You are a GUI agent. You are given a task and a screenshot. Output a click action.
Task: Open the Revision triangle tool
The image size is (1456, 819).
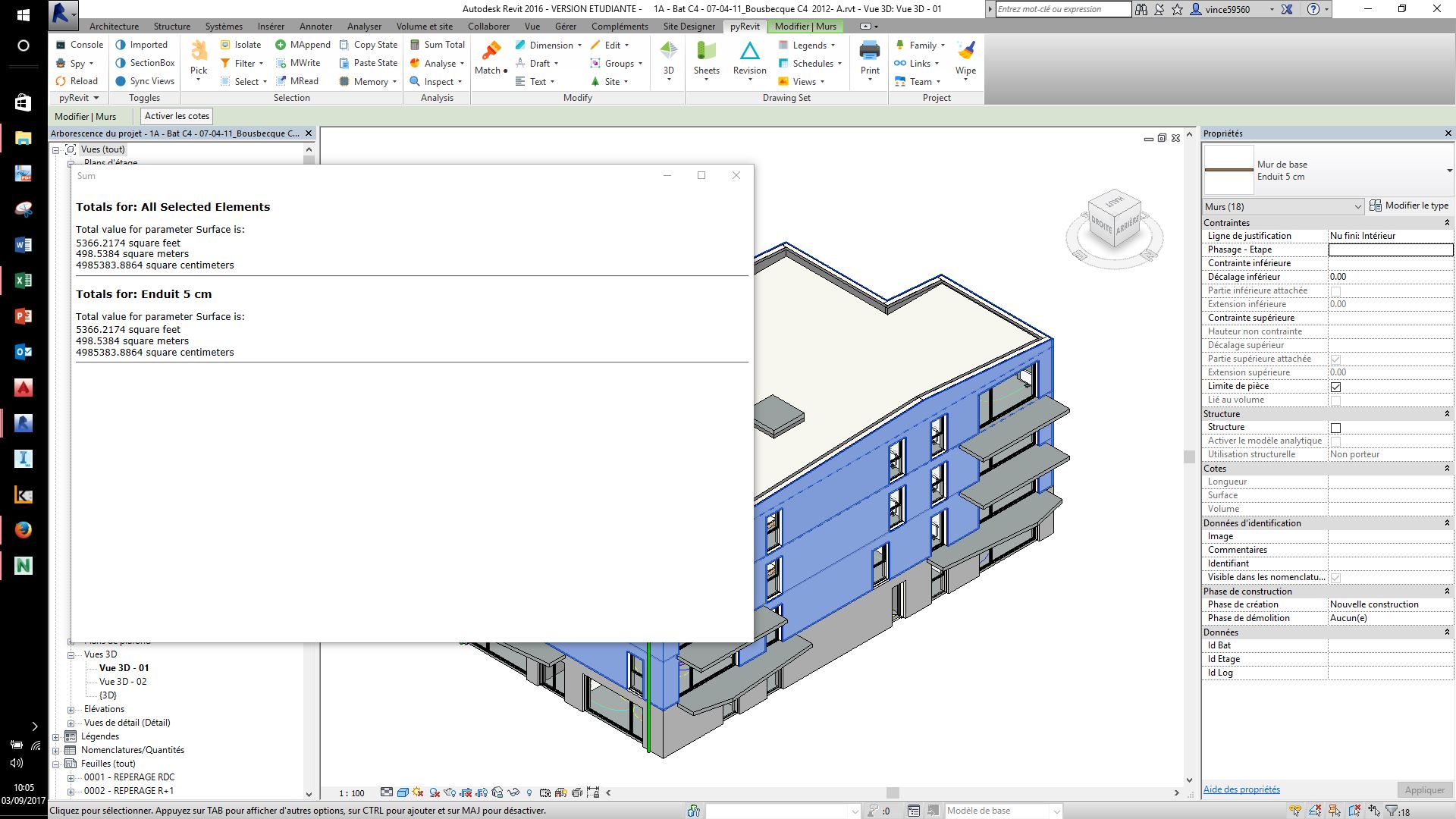[x=749, y=52]
